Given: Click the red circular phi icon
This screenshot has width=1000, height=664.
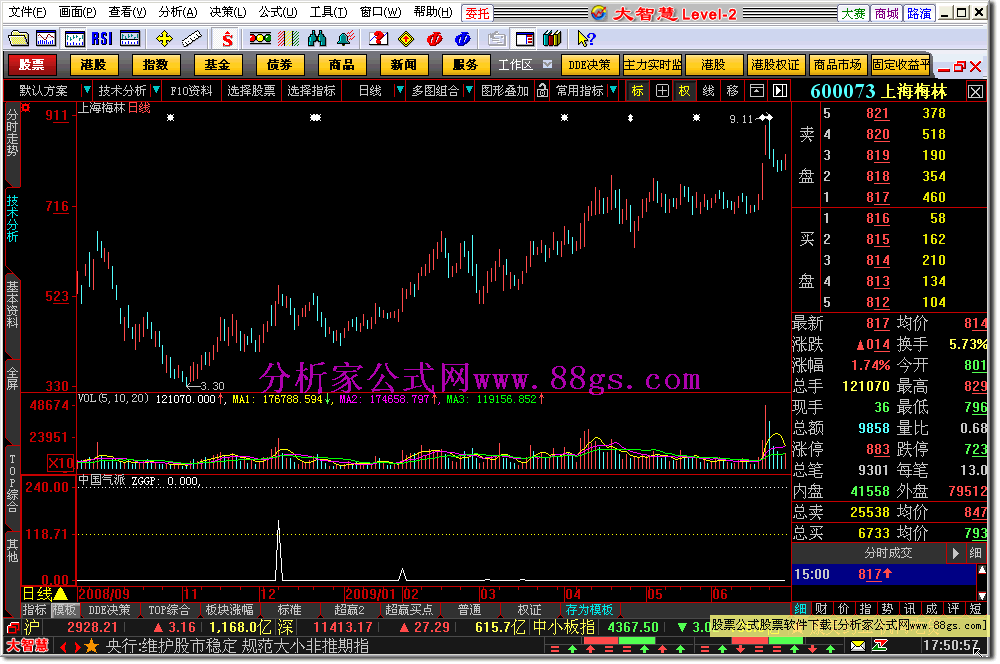Looking at the screenshot, I should click(x=435, y=39).
